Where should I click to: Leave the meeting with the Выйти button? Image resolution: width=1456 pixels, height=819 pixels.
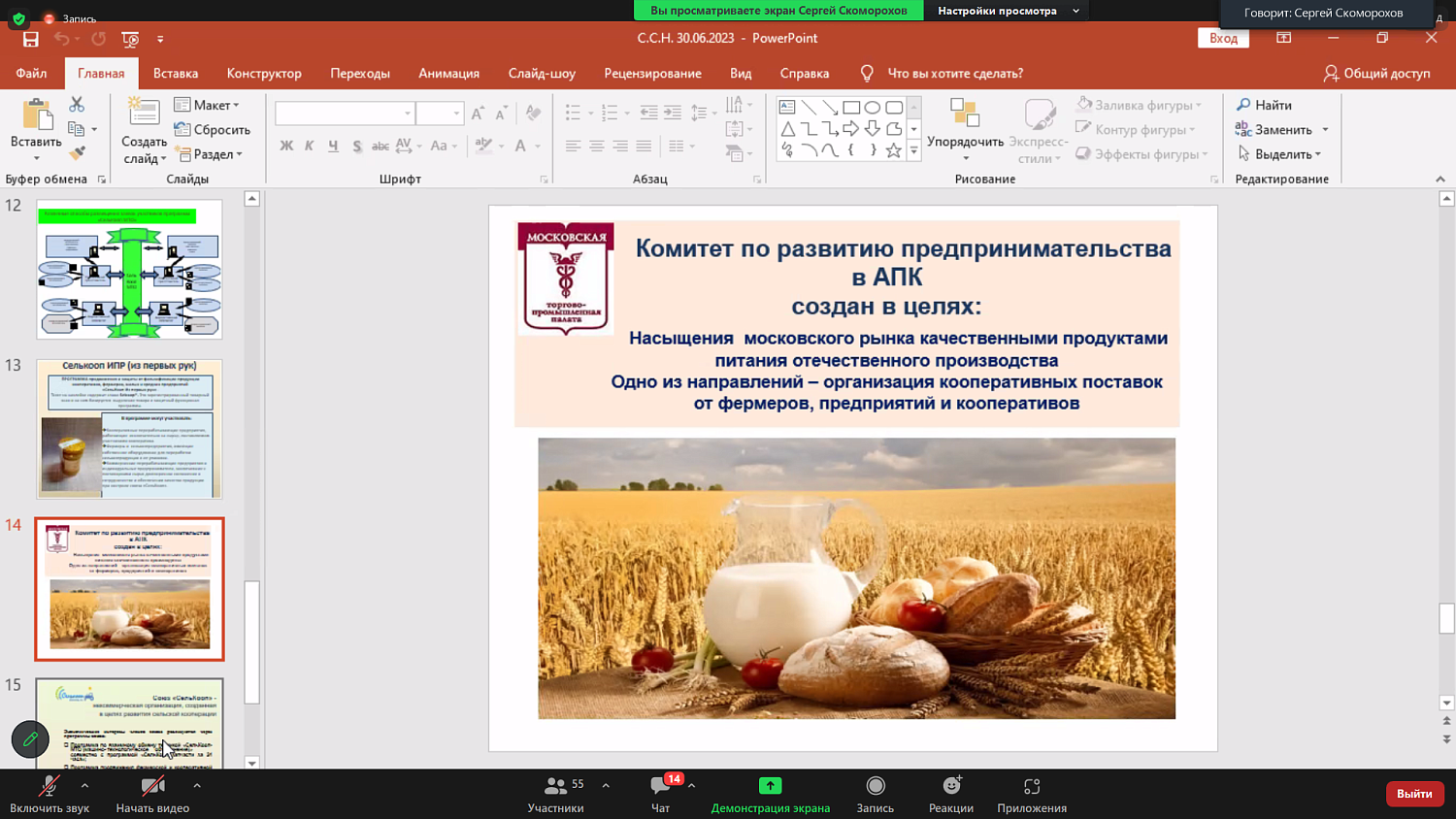1414,792
